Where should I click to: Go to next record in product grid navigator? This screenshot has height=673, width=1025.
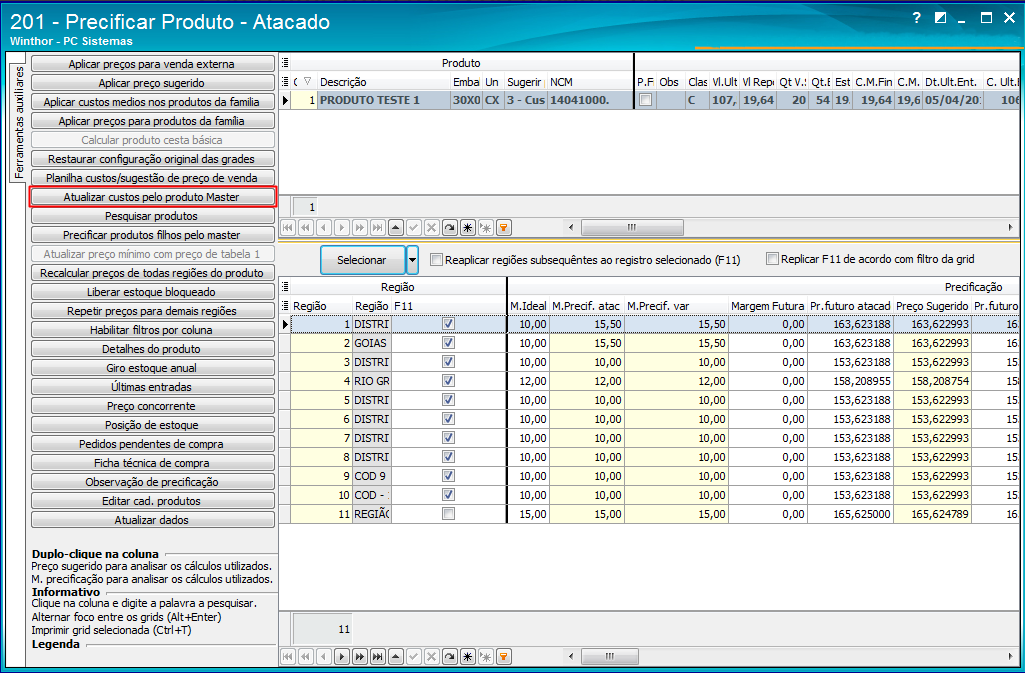pos(342,227)
